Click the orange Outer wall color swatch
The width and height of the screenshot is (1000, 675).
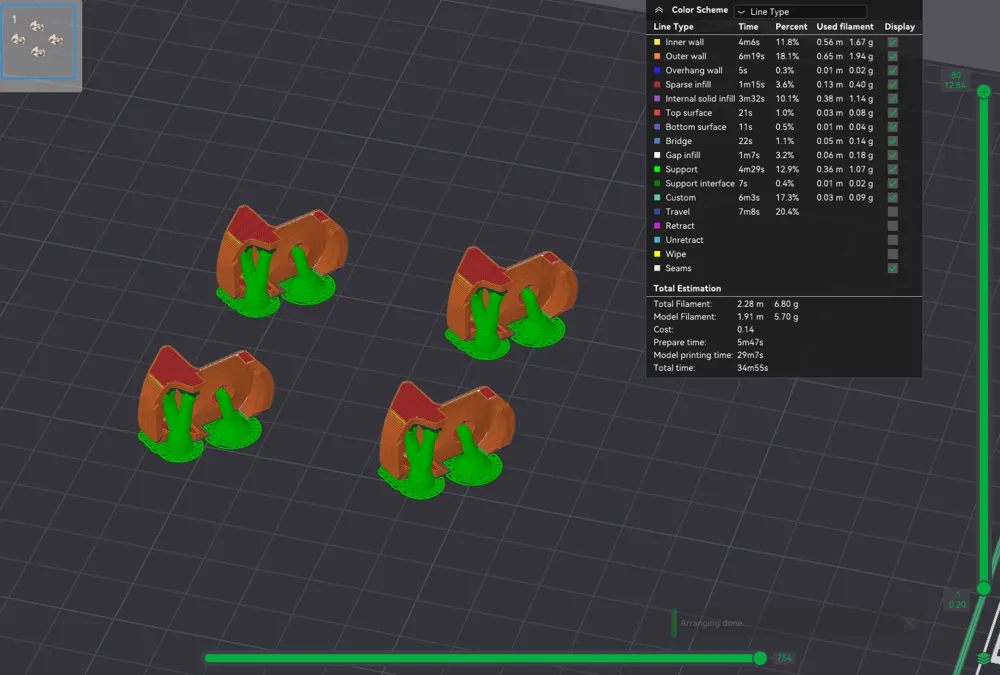pyautogui.click(x=657, y=56)
